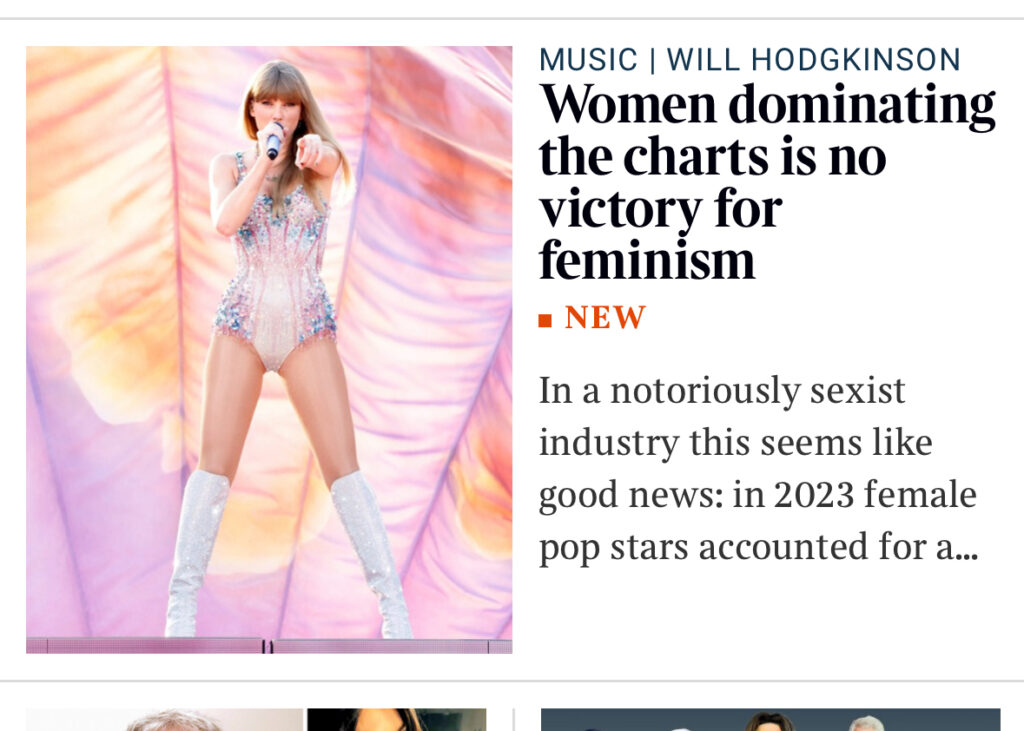
Task: Click the sparkly bodysuit in the photo
Action: pyautogui.click(x=274, y=278)
